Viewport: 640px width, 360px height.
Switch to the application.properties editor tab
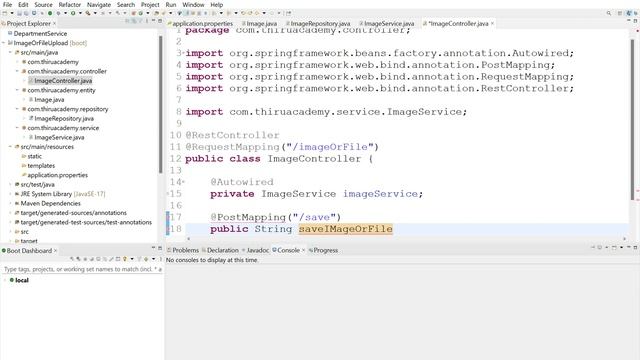200,24
